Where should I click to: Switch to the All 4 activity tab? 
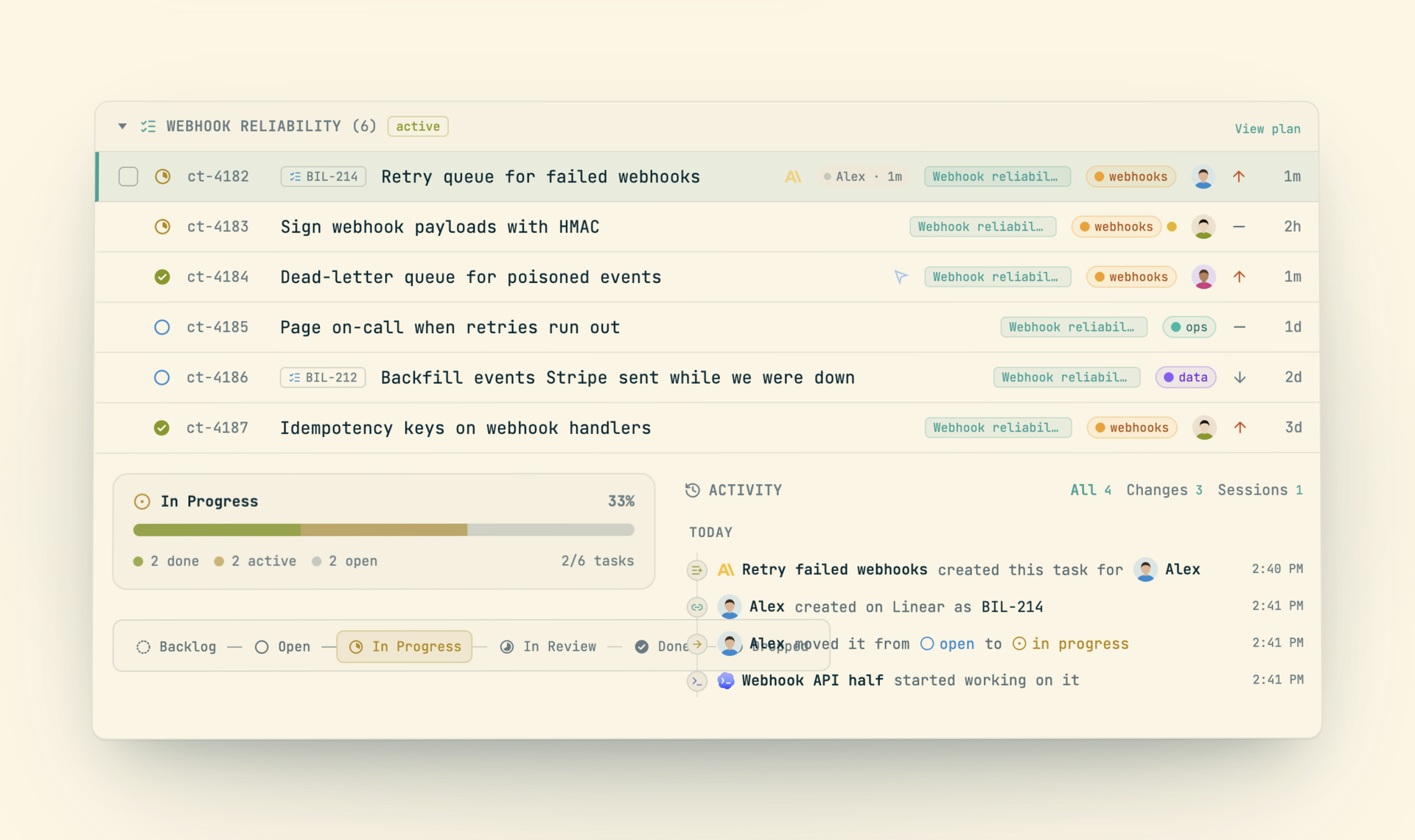[x=1091, y=490]
